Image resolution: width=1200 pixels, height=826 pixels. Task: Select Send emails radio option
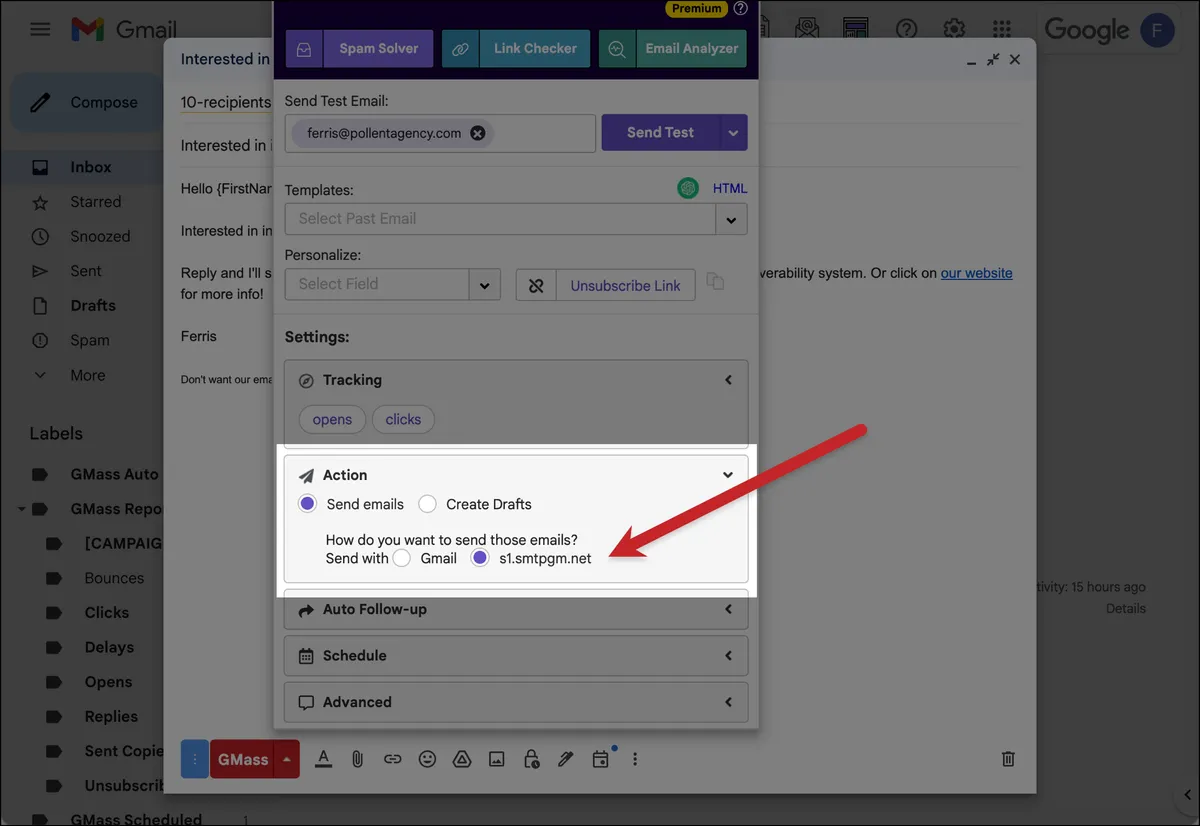308,504
